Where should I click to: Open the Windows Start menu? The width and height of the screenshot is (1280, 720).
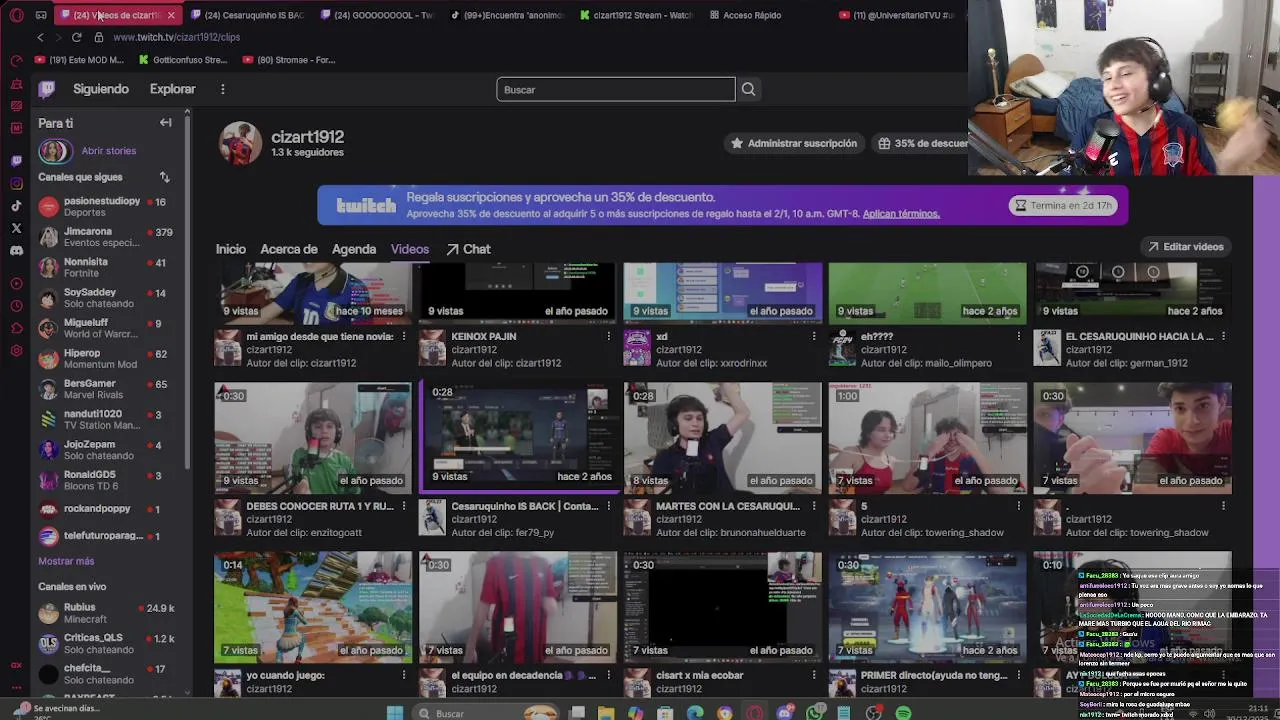[x=395, y=713]
